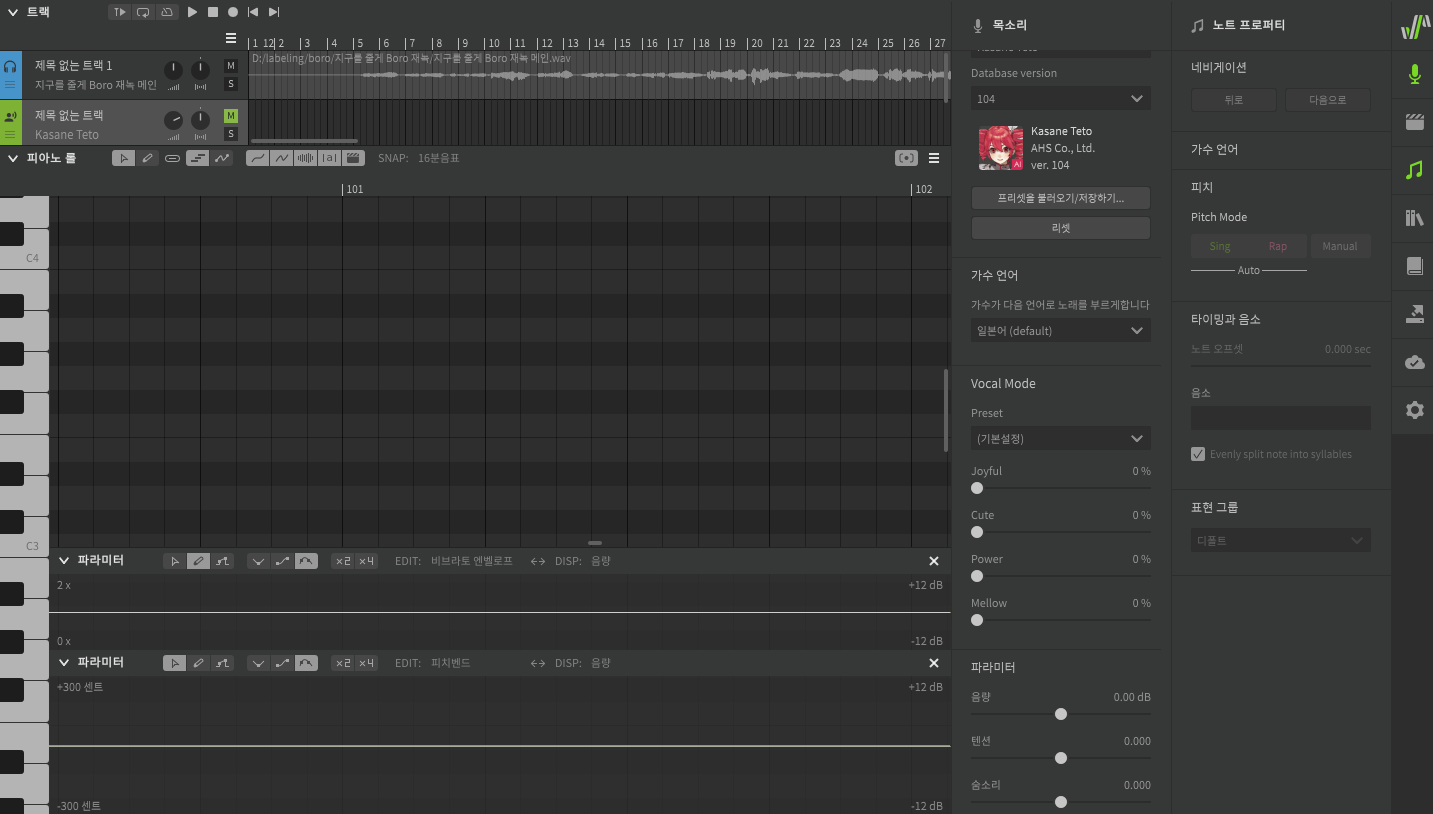Select the Manual pitch mode

click(x=1339, y=246)
